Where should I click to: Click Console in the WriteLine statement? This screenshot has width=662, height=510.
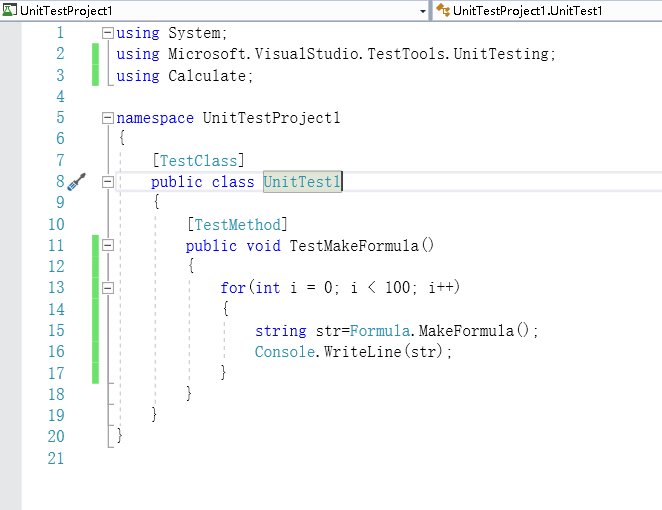[285, 351]
